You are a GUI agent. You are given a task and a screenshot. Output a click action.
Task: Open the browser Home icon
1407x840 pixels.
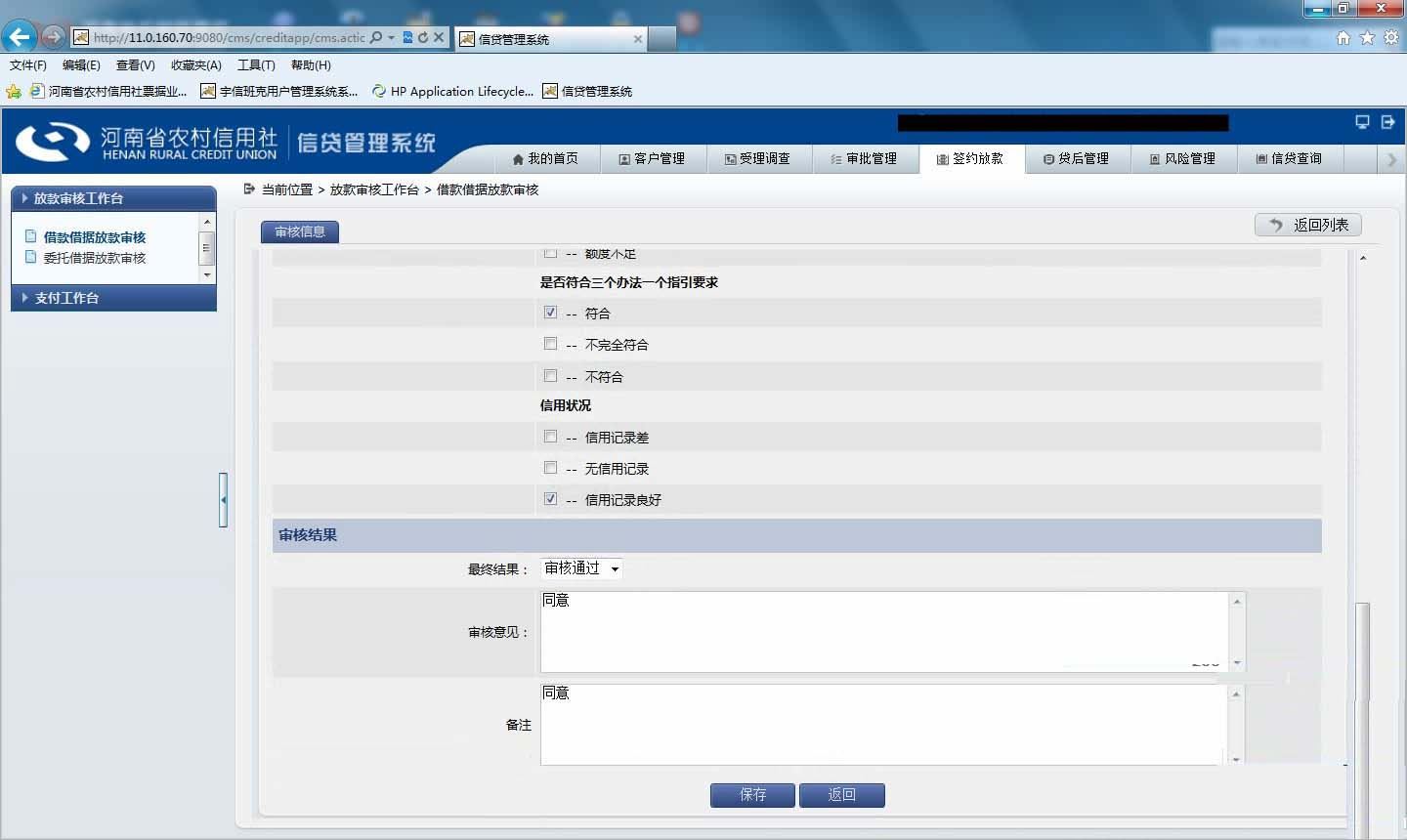coord(1343,37)
